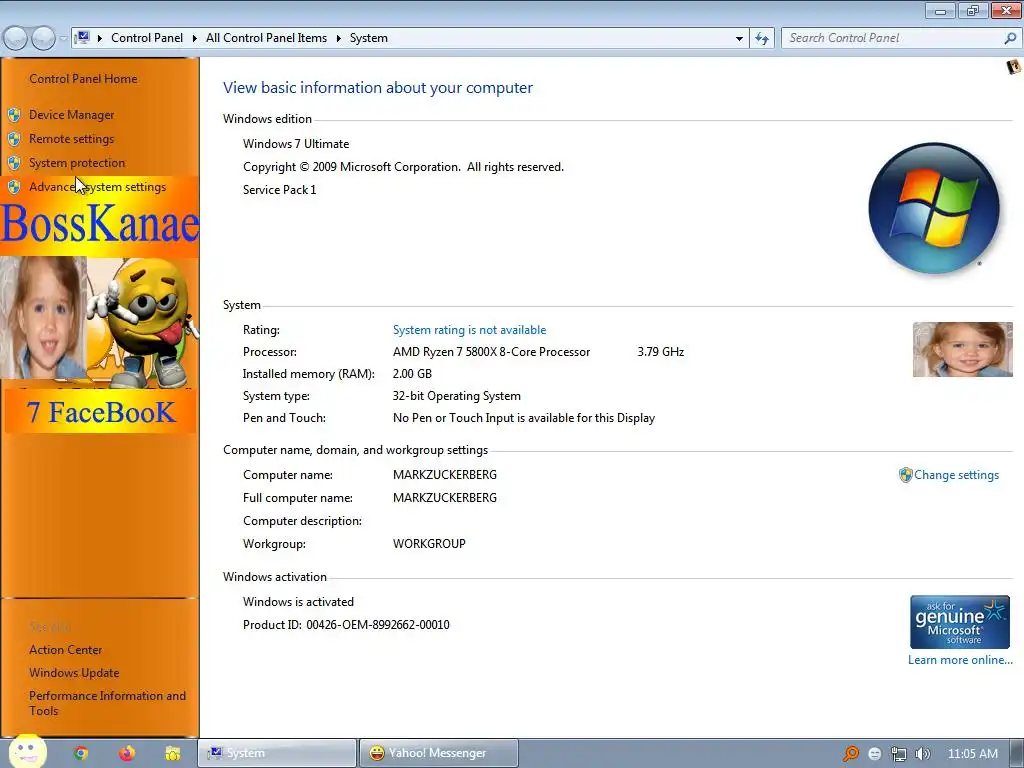The height and width of the screenshot is (768, 1024).
Task: Open Learn more online link
Action: (960, 660)
